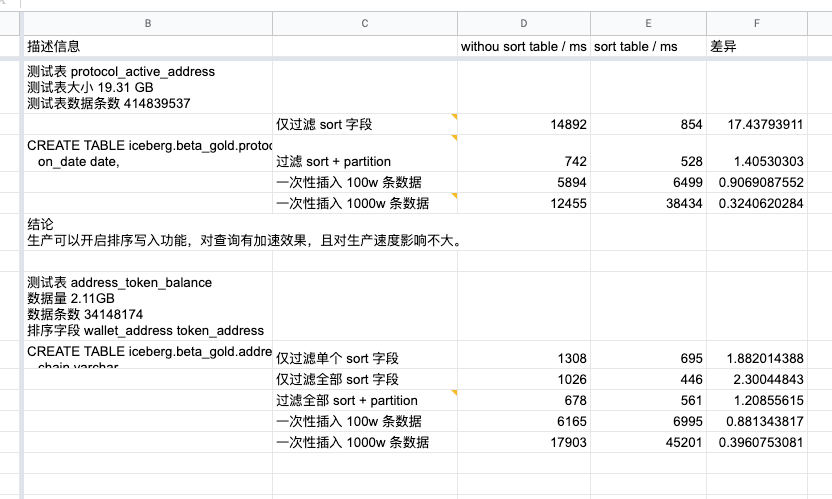The height and width of the screenshot is (499, 832).
Task: Select the cell containing 38434
Action: click(648, 203)
